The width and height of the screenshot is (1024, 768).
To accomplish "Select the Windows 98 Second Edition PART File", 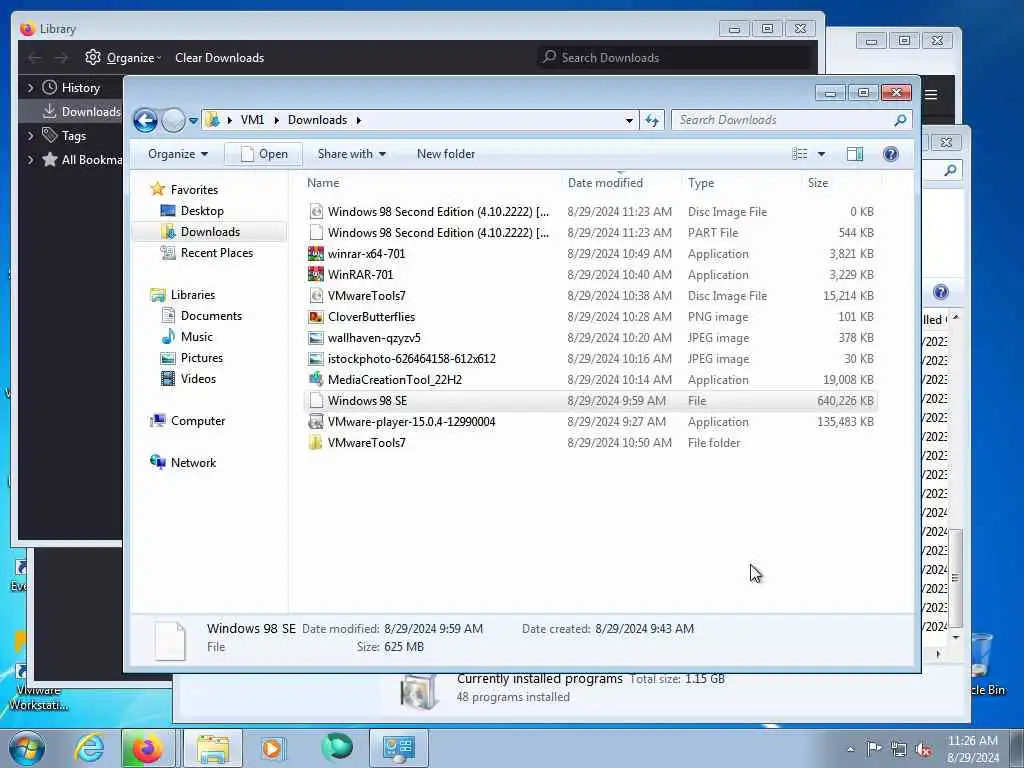I will pyautogui.click(x=590, y=232).
